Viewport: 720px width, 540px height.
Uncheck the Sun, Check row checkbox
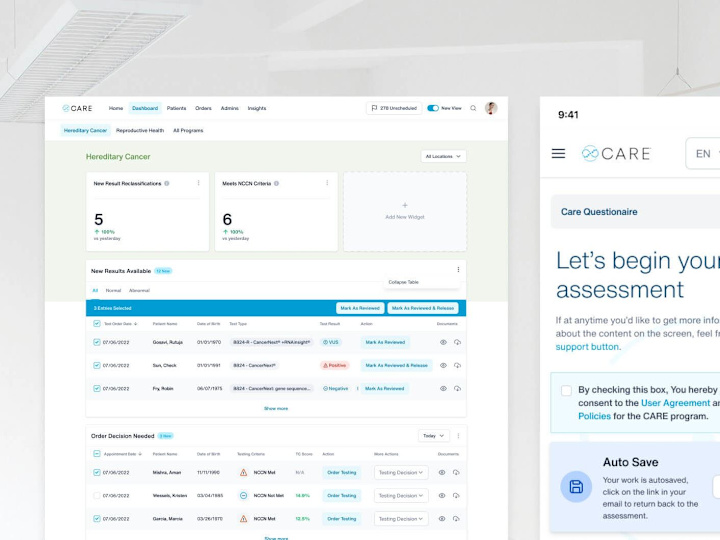point(96,366)
